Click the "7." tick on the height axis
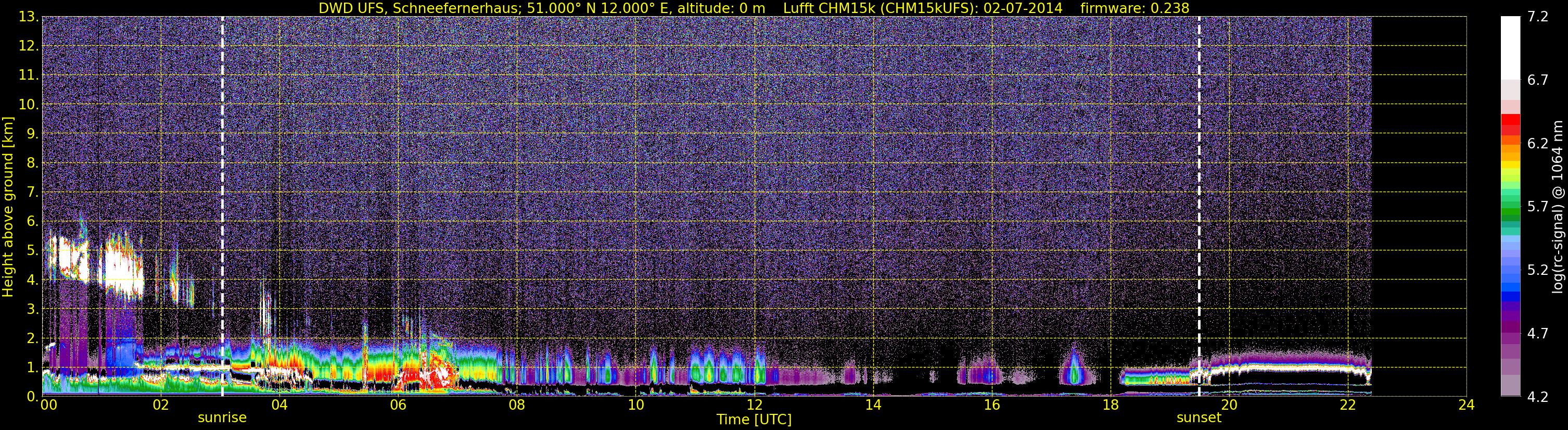 click(x=32, y=193)
